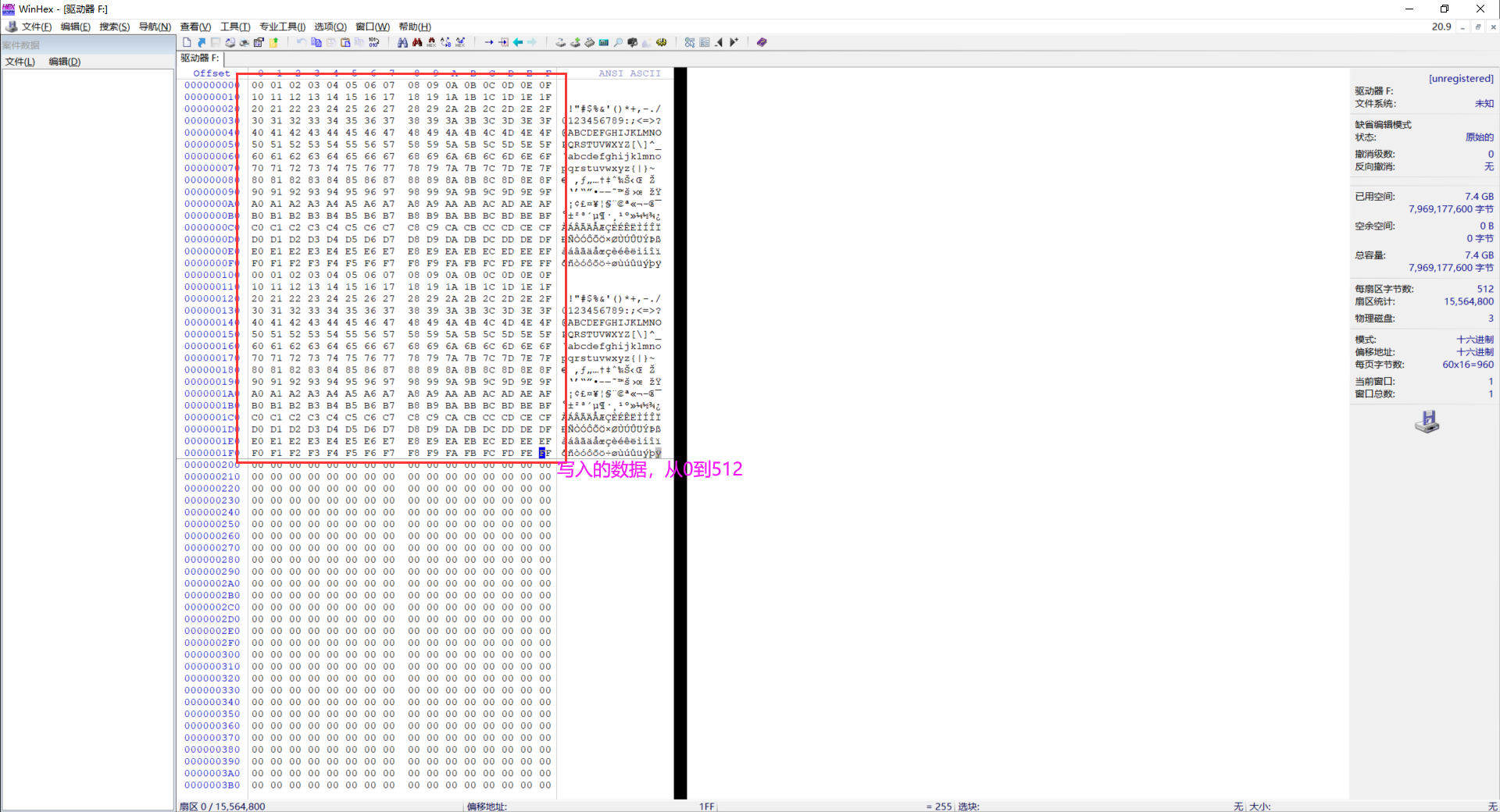Open the 导航(N) menu
The height and width of the screenshot is (812, 1500).
pyautogui.click(x=155, y=27)
